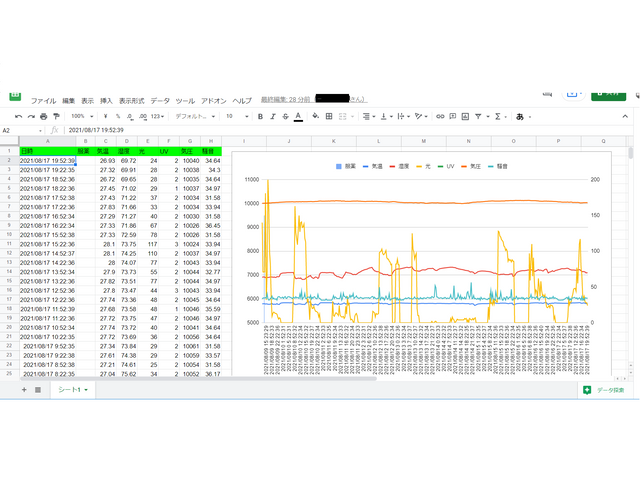Open the ファイル menu

tap(43, 101)
